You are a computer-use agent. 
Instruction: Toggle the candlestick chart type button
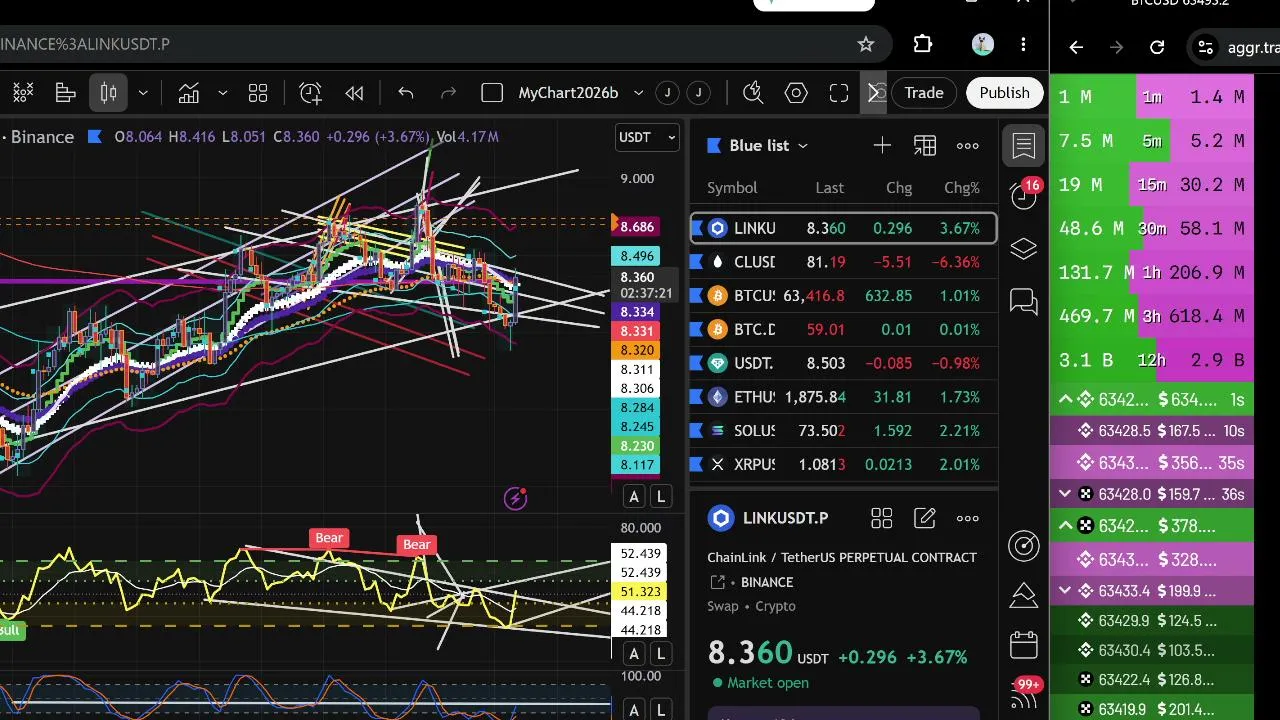(x=108, y=93)
